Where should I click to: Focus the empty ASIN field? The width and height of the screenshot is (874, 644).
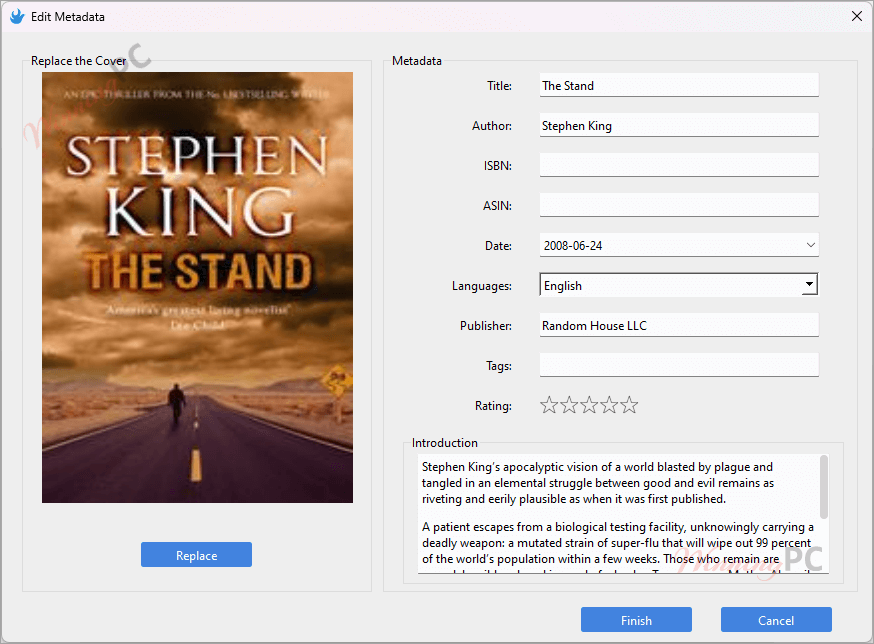(x=679, y=205)
